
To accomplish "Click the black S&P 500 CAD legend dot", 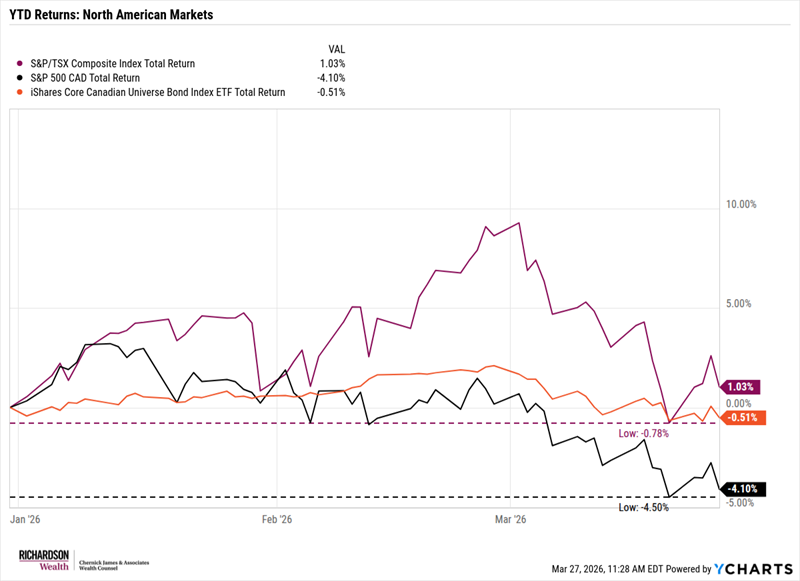I will point(21,77).
